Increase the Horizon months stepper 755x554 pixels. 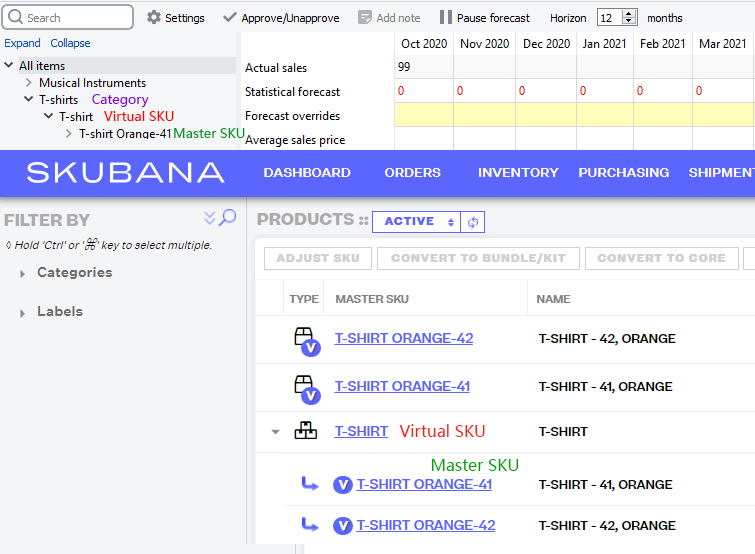(x=629, y=13)
